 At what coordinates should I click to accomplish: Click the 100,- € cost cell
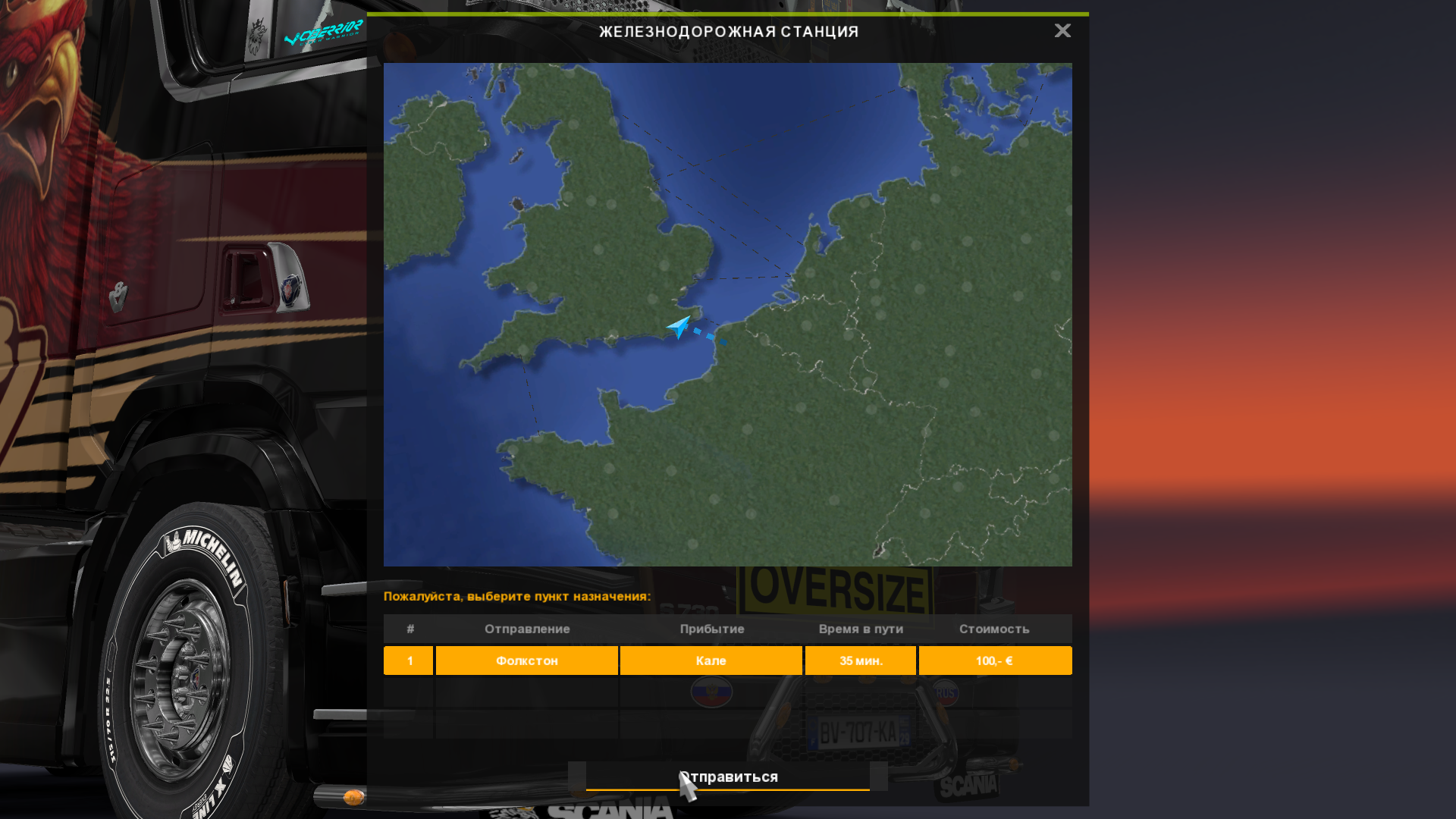[x=995, y=661]
